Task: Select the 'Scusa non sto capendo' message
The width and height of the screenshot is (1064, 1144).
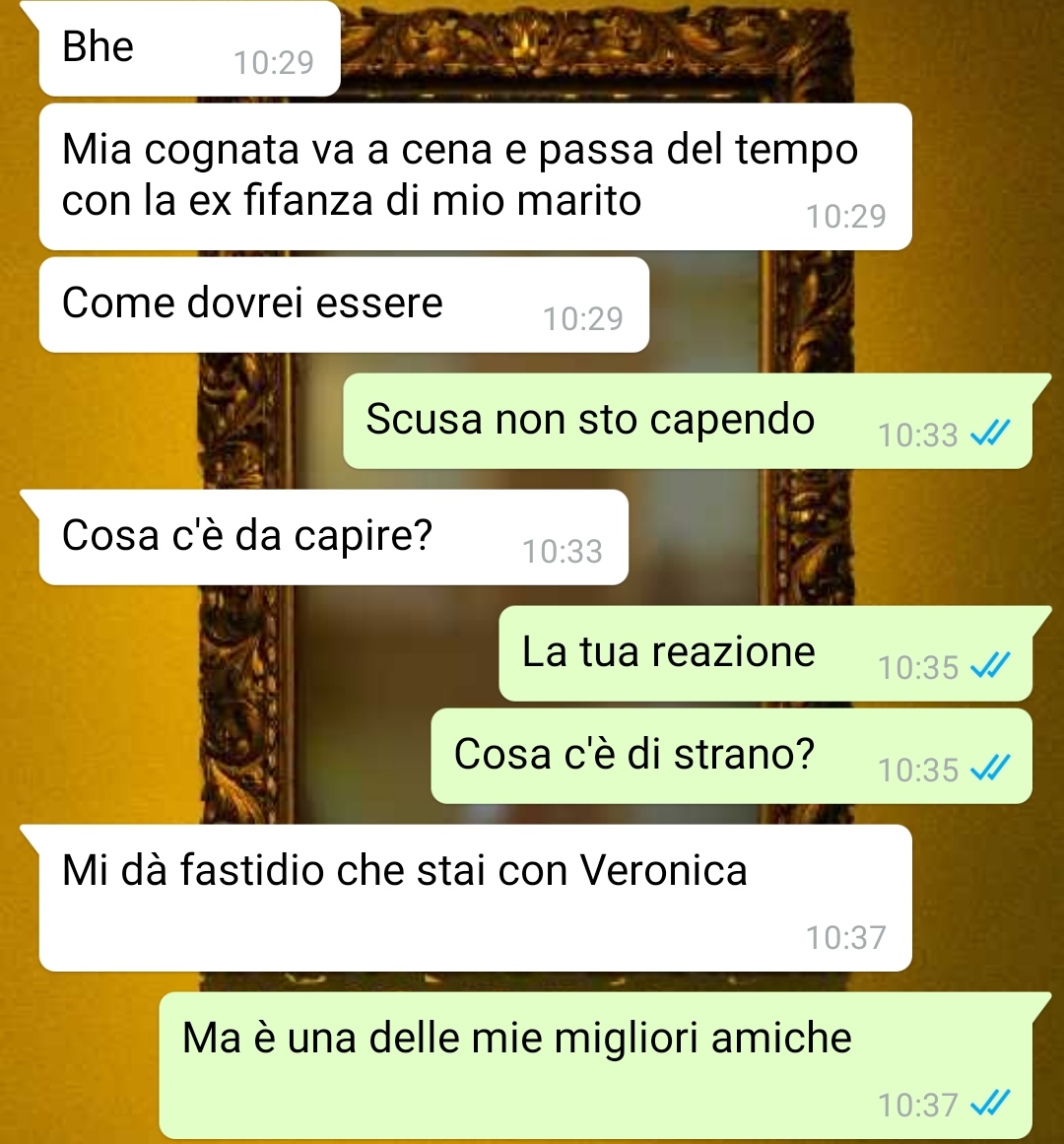Action: pyautogui.click(x=688, y=421)
